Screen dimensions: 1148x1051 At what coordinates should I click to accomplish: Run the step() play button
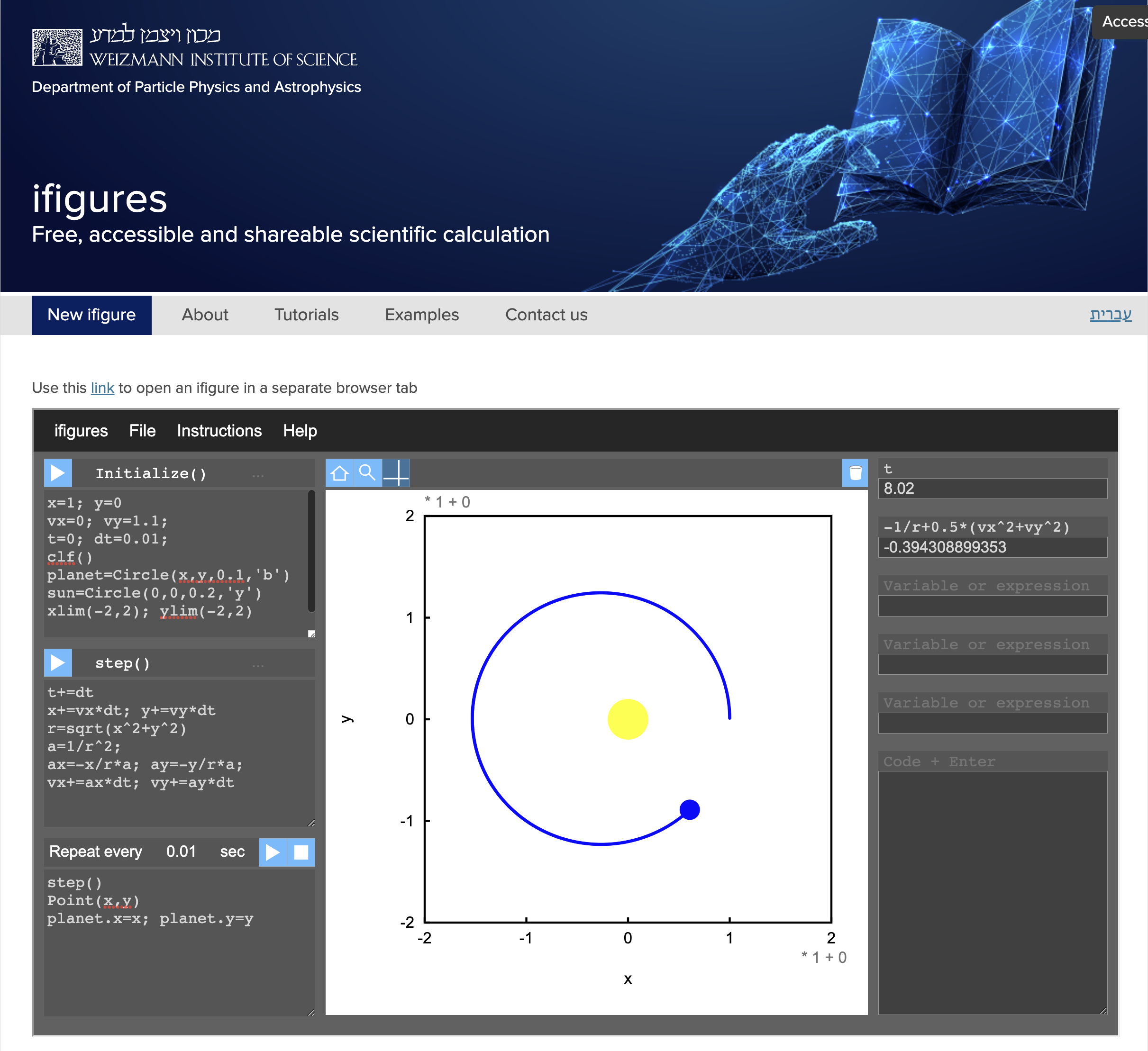(x=57, y=663)
